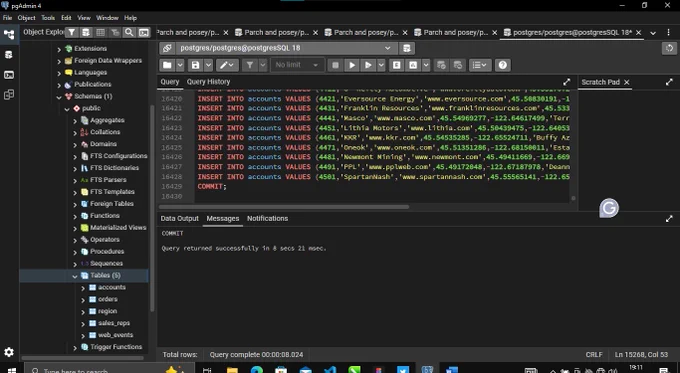Collapse the Schemas (1) node
The width and height of the screenshot is (680, 373).
coord(59,97)
